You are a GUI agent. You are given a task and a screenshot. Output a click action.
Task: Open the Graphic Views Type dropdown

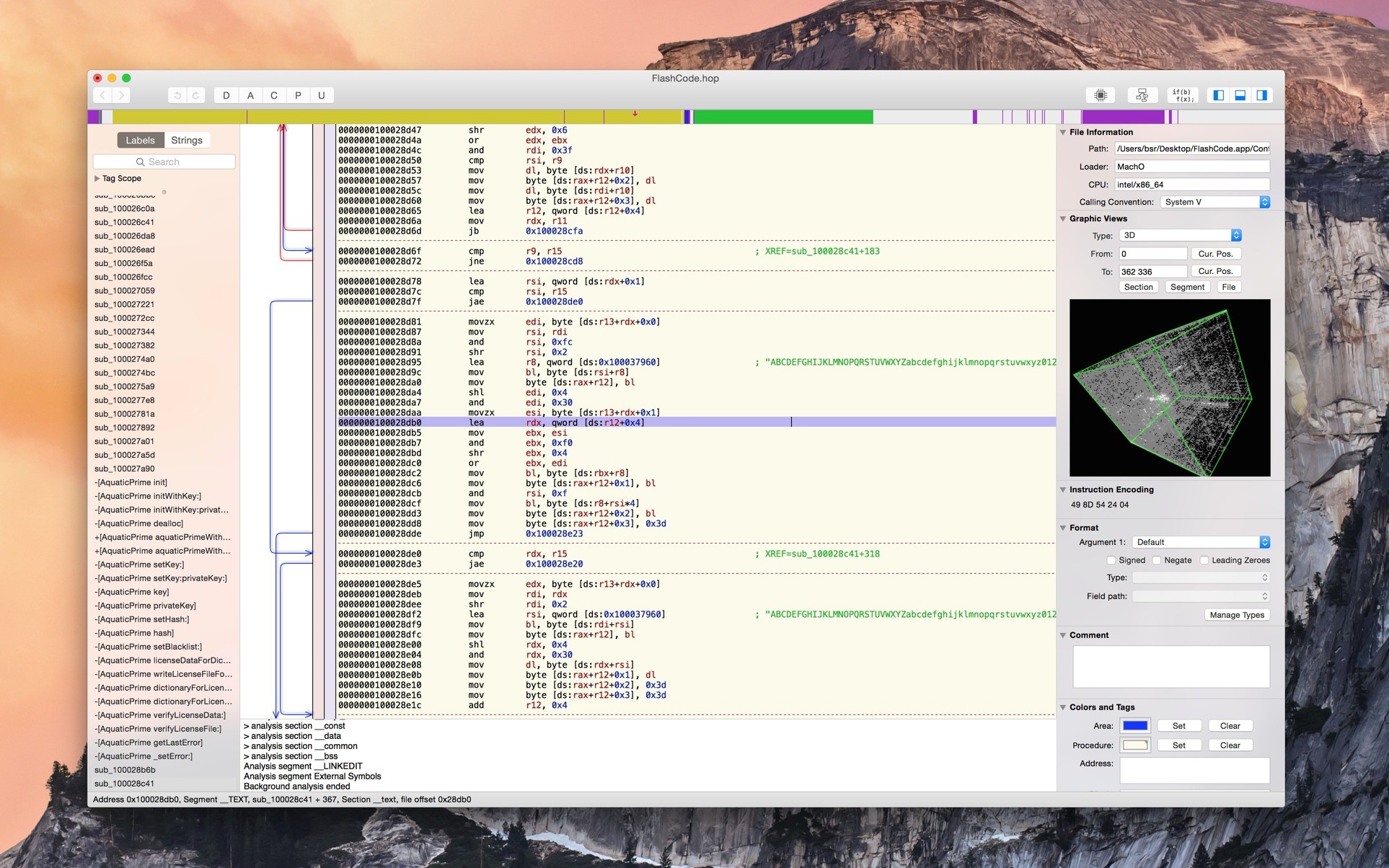point(1180,235)
